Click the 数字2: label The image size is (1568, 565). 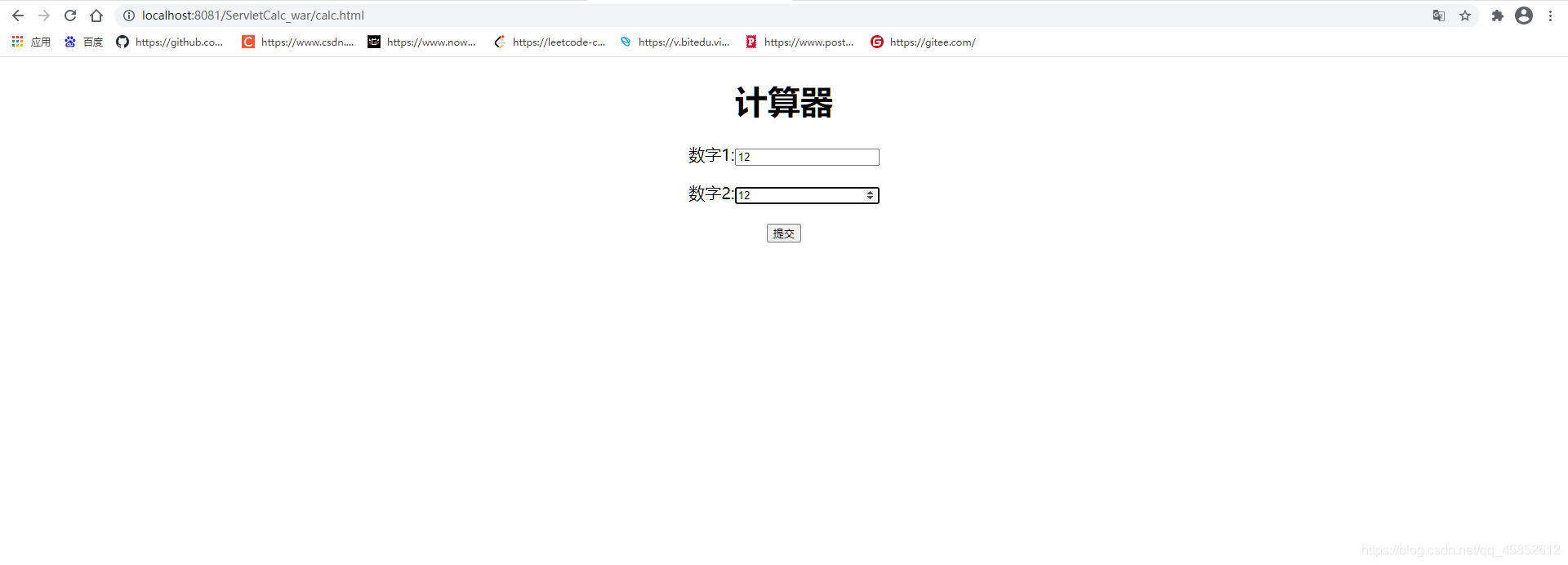click(711, 194)
